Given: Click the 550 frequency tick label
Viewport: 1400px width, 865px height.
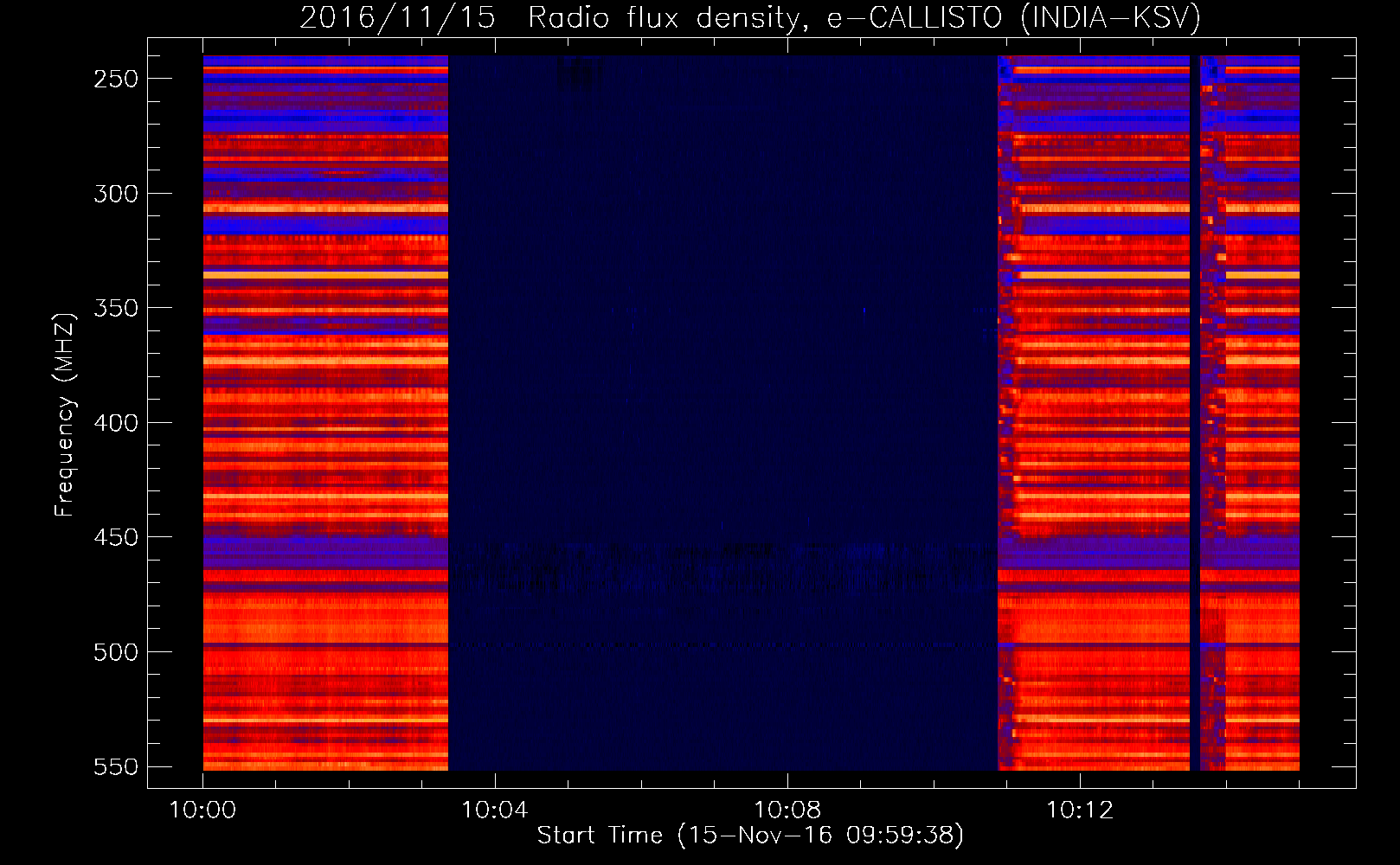Looking at the screenshot, I should [116, 766].
